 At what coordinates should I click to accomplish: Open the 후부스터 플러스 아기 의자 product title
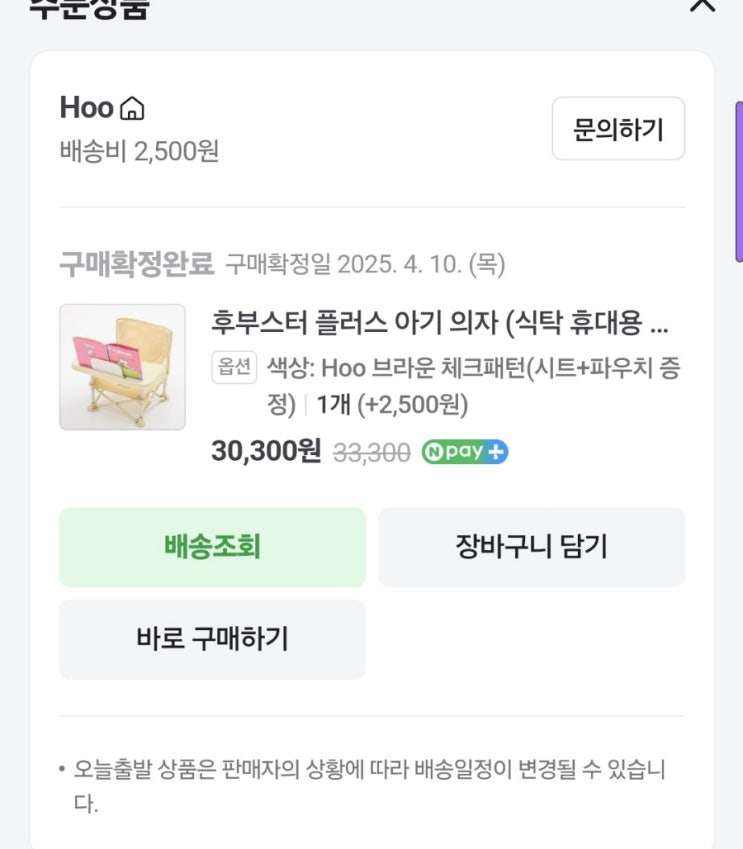pyautogui.click(x=440, y=324)
